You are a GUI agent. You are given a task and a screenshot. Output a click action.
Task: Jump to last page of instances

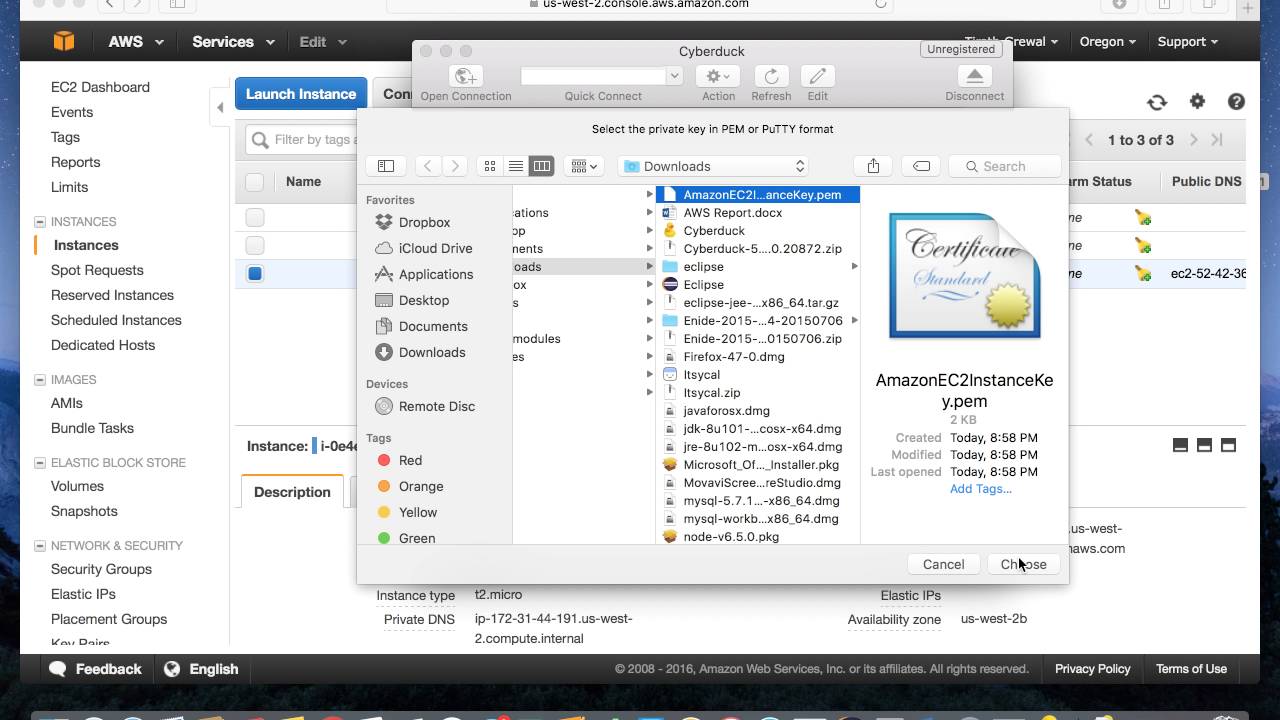click(1217, 140)
